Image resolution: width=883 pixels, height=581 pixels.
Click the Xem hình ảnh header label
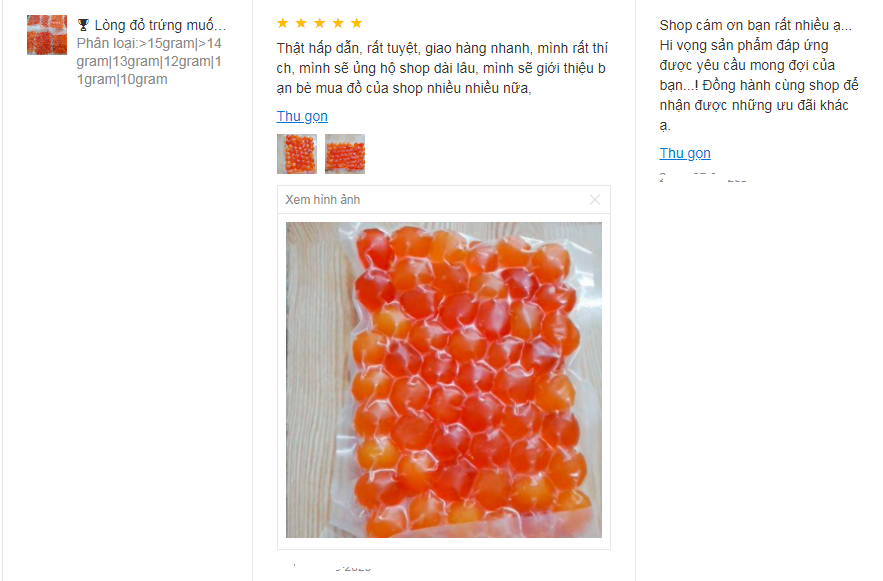[x=323, y=200]
